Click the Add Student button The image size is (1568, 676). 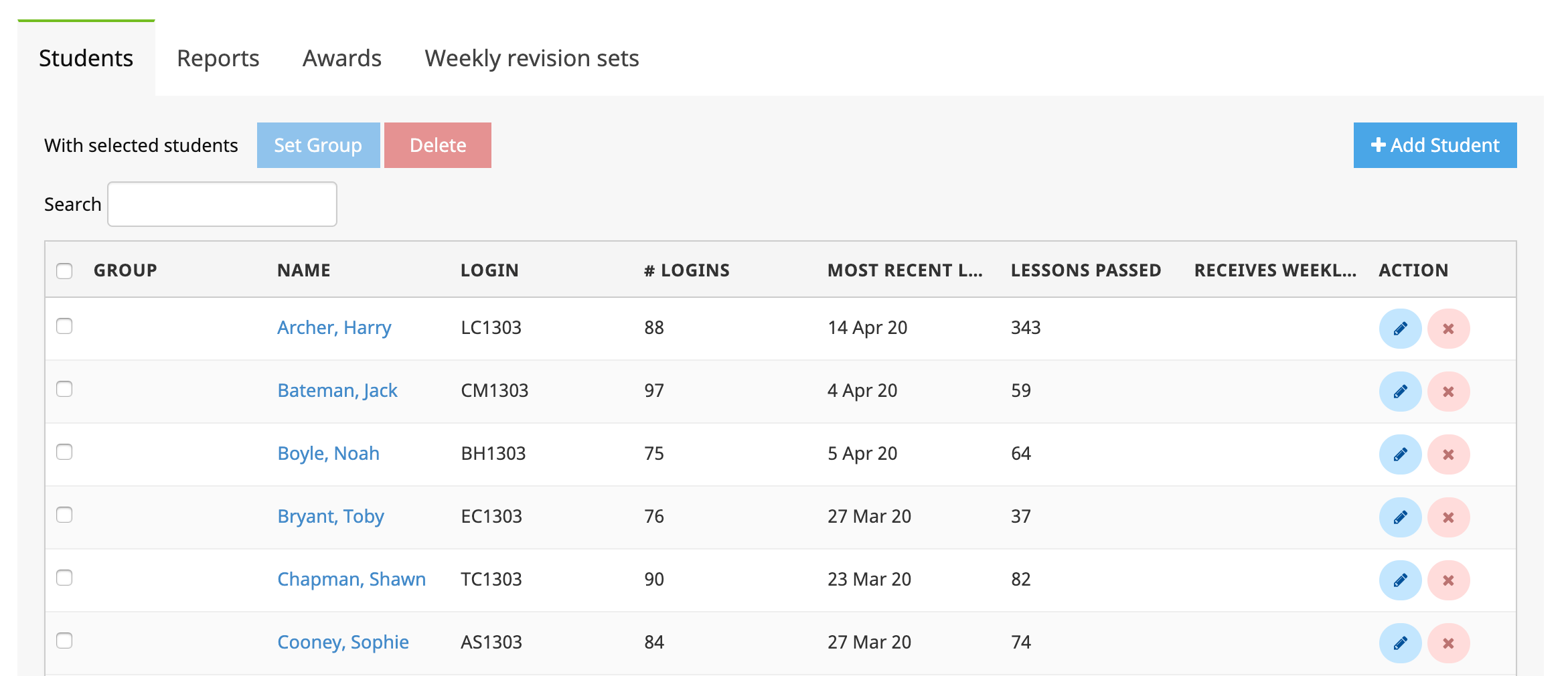click(1435, 145)
